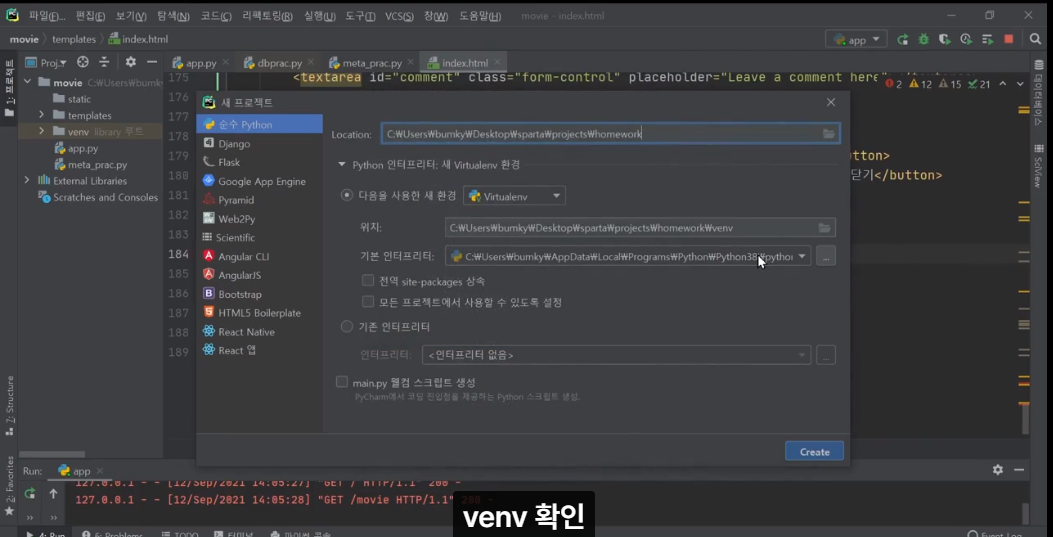Open the Virtualenv environment dropdown
Viewport: 1053px width, 537px height.
[x=514, y=196]
